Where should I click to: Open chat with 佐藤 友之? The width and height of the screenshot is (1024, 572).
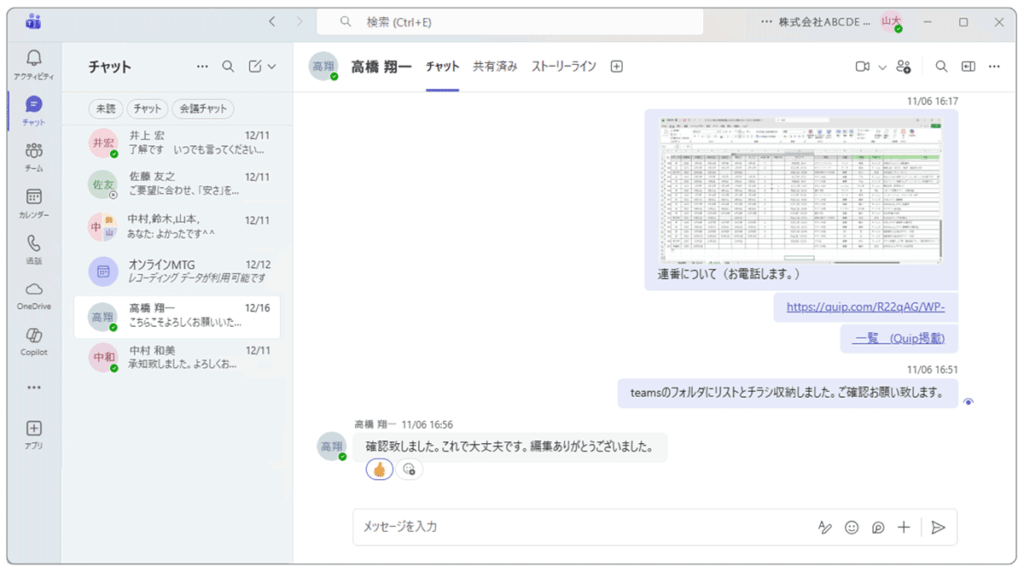[x=177, y=184]
